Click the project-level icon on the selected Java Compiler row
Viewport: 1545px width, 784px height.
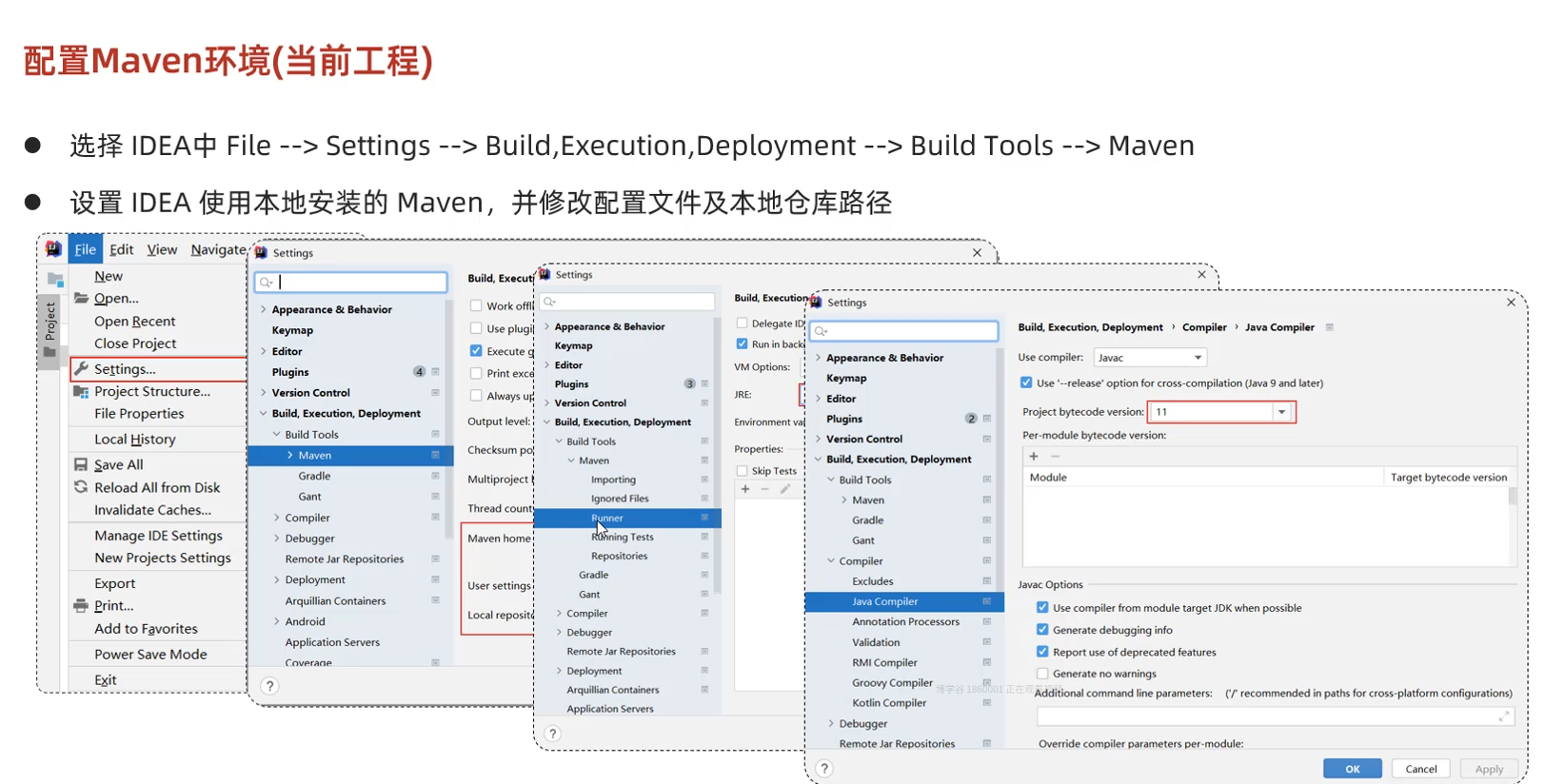[986, 601]
